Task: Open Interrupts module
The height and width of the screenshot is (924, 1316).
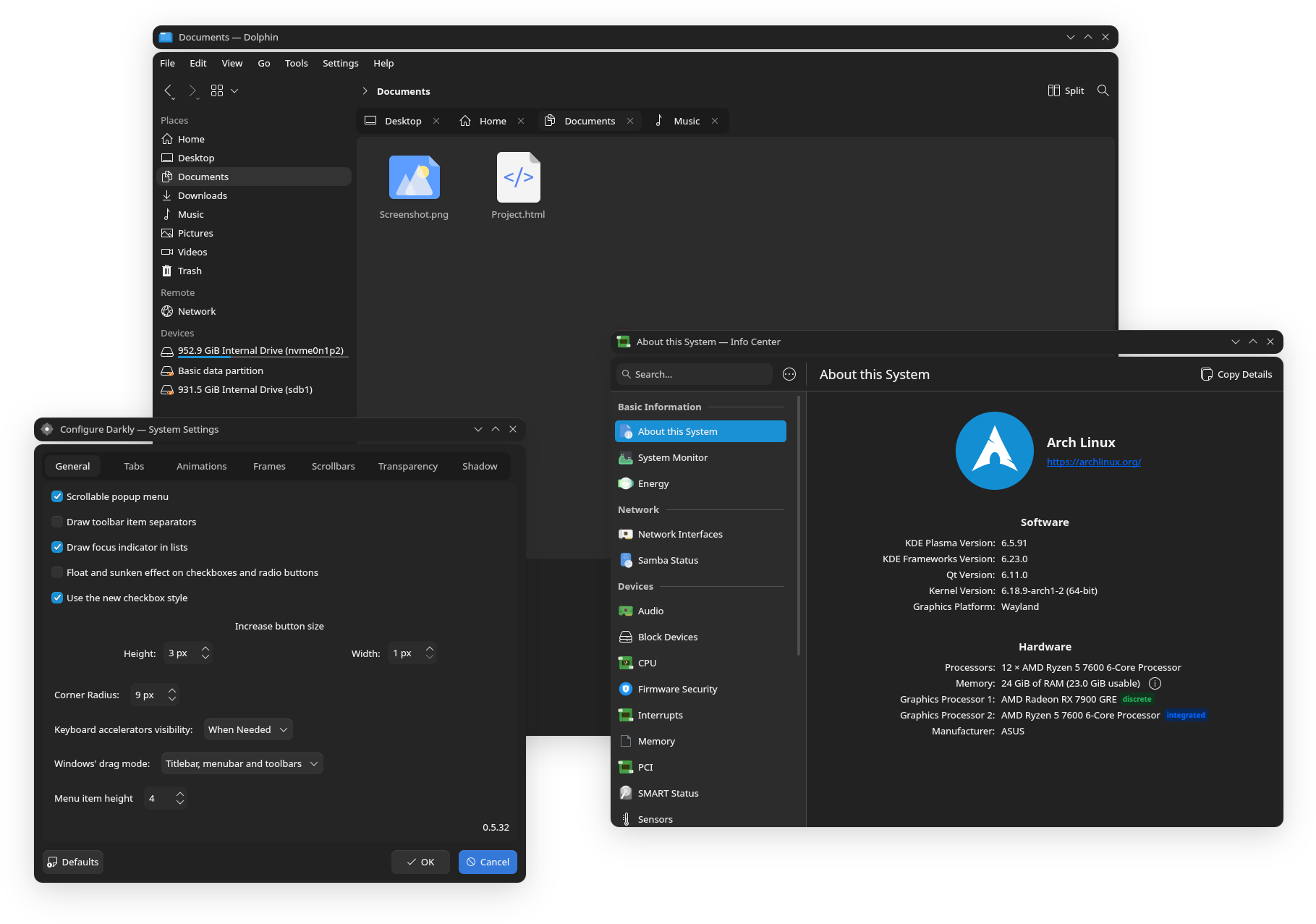Action: (x=700, y=715)
